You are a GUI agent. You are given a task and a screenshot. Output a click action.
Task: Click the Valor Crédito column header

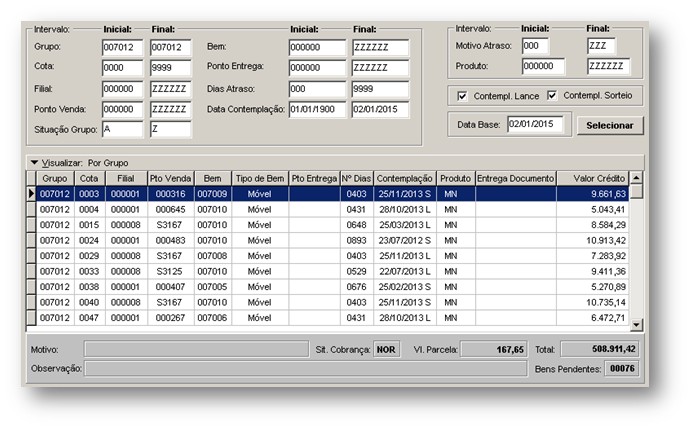click(593, 179)
